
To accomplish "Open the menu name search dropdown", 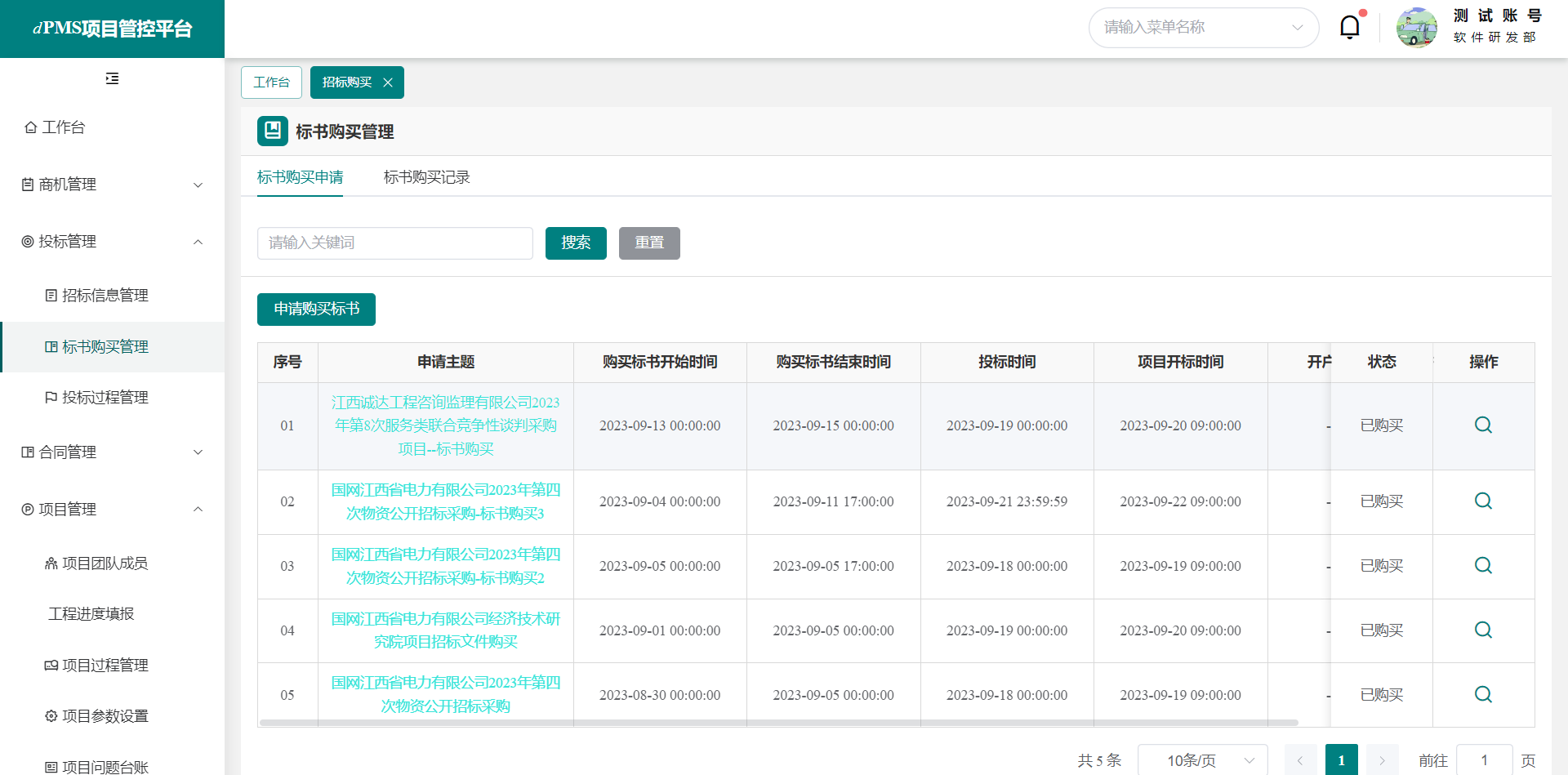I will [x=1204, y=28].
